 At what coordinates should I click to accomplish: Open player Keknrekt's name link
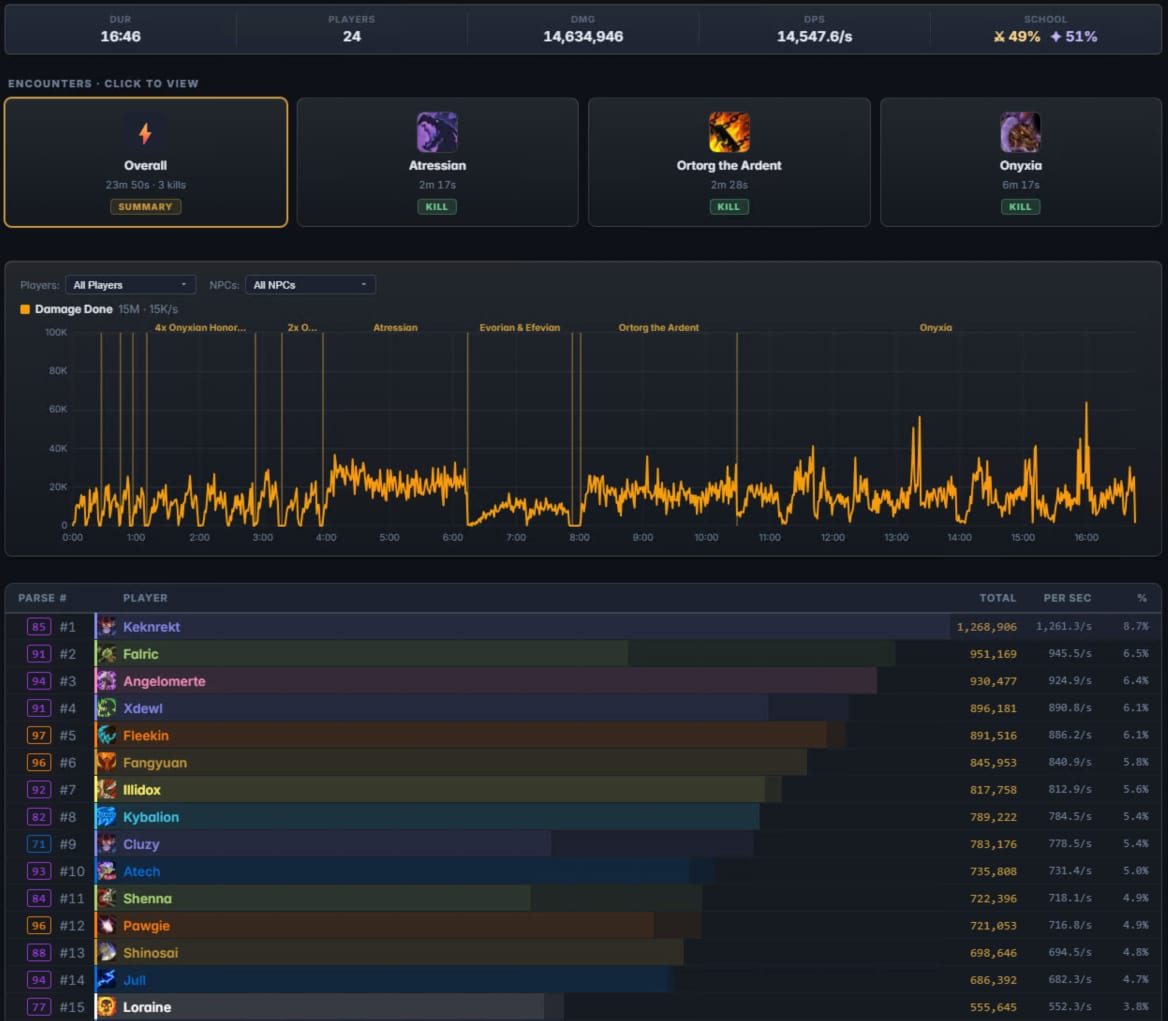(151, 627)
